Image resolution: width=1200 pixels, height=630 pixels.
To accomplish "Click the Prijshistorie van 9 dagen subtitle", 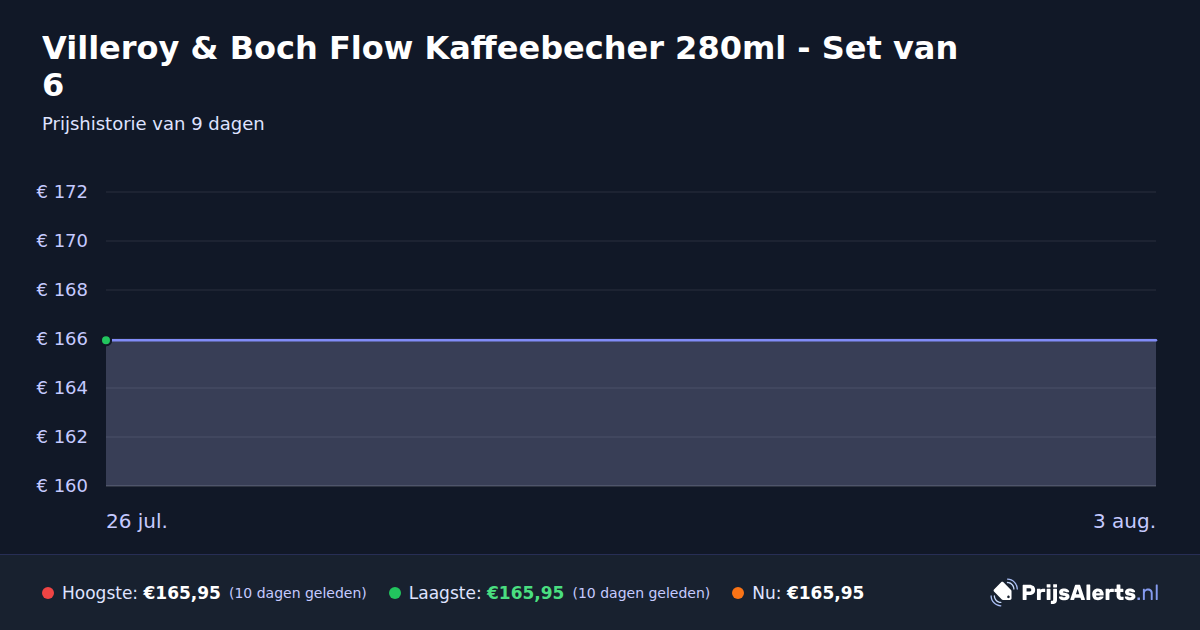I will 153,124.
